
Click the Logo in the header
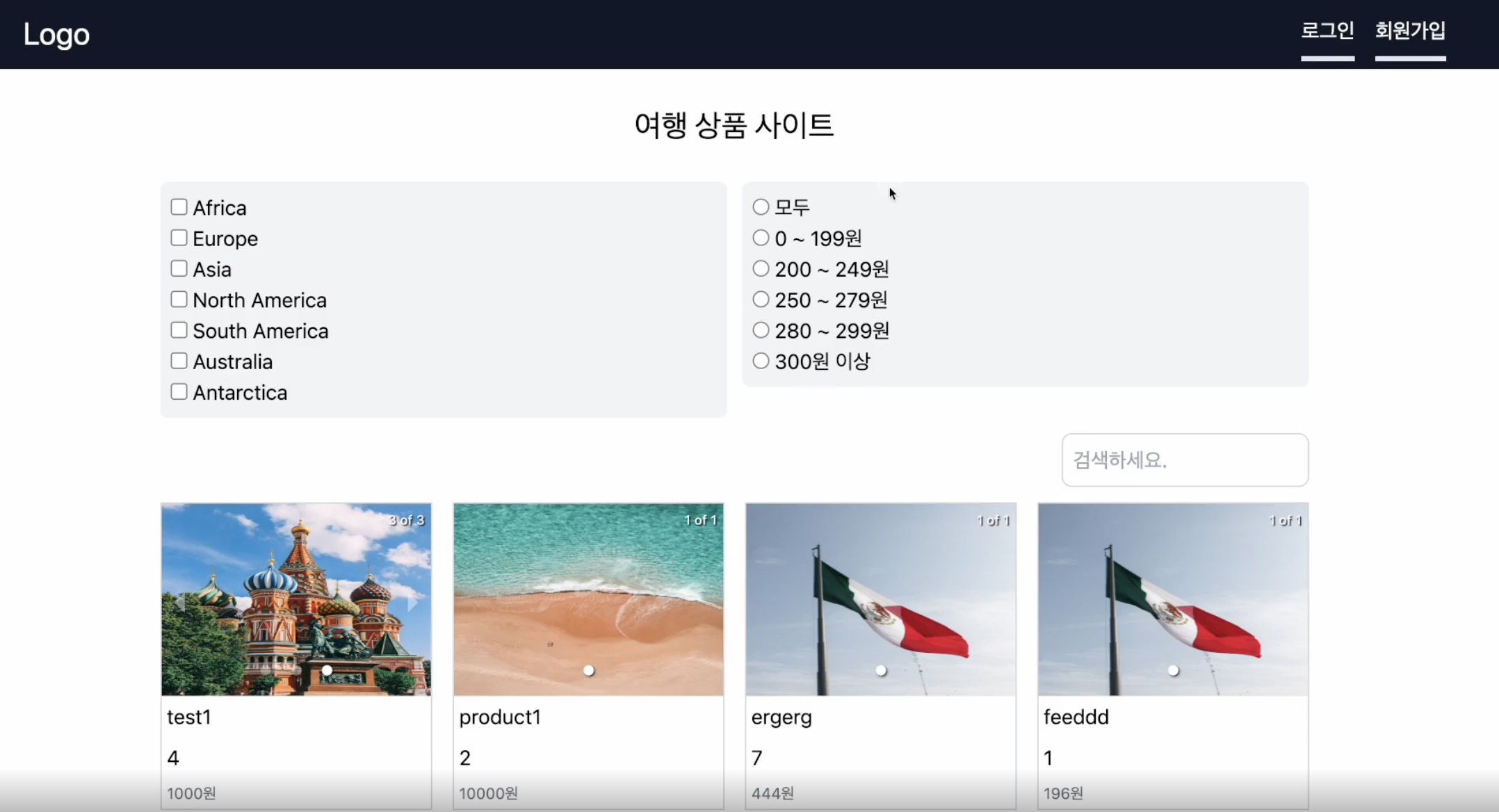56,34
